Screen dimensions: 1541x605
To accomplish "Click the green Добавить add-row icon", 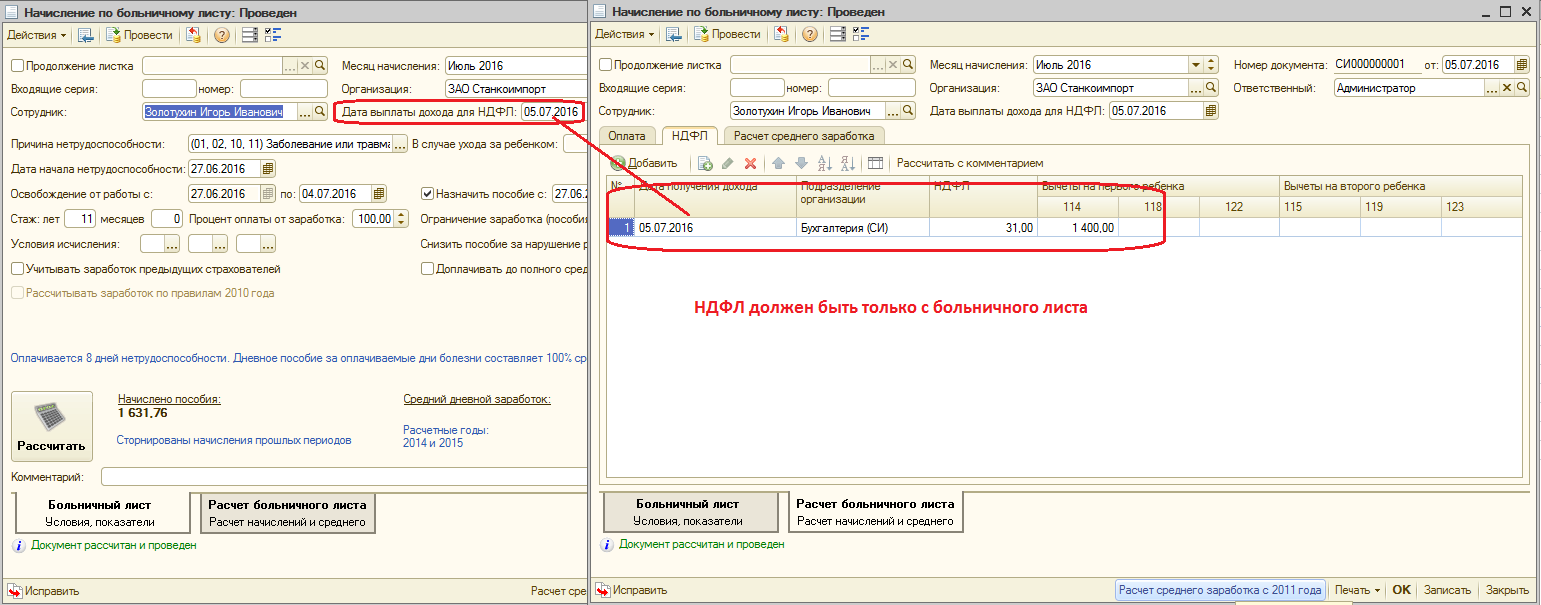I will 618,163.
